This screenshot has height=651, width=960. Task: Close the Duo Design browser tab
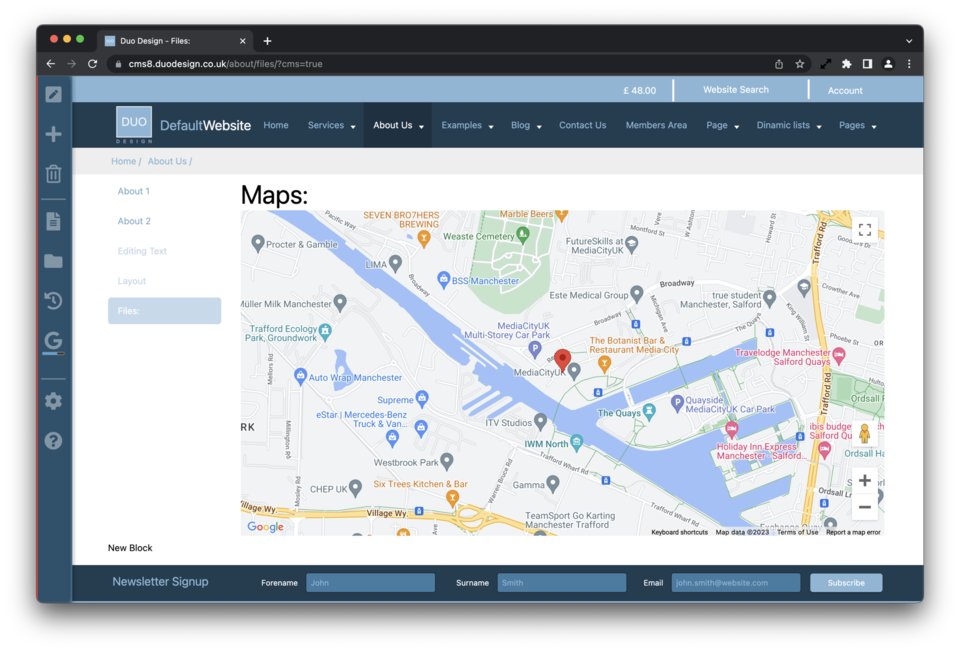(x=242, y=41)
